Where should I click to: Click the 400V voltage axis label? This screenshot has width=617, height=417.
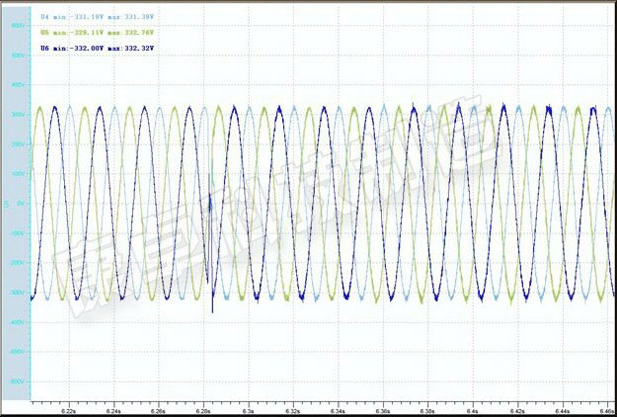tap(17, 85)
